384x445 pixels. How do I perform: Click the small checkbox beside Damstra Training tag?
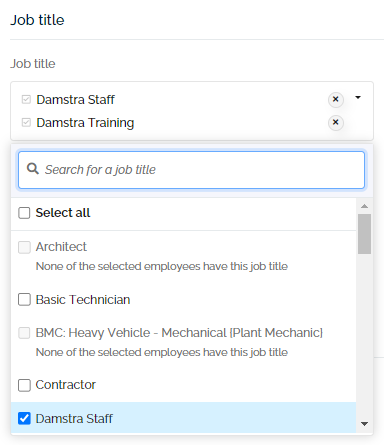(x=26, y=122)
